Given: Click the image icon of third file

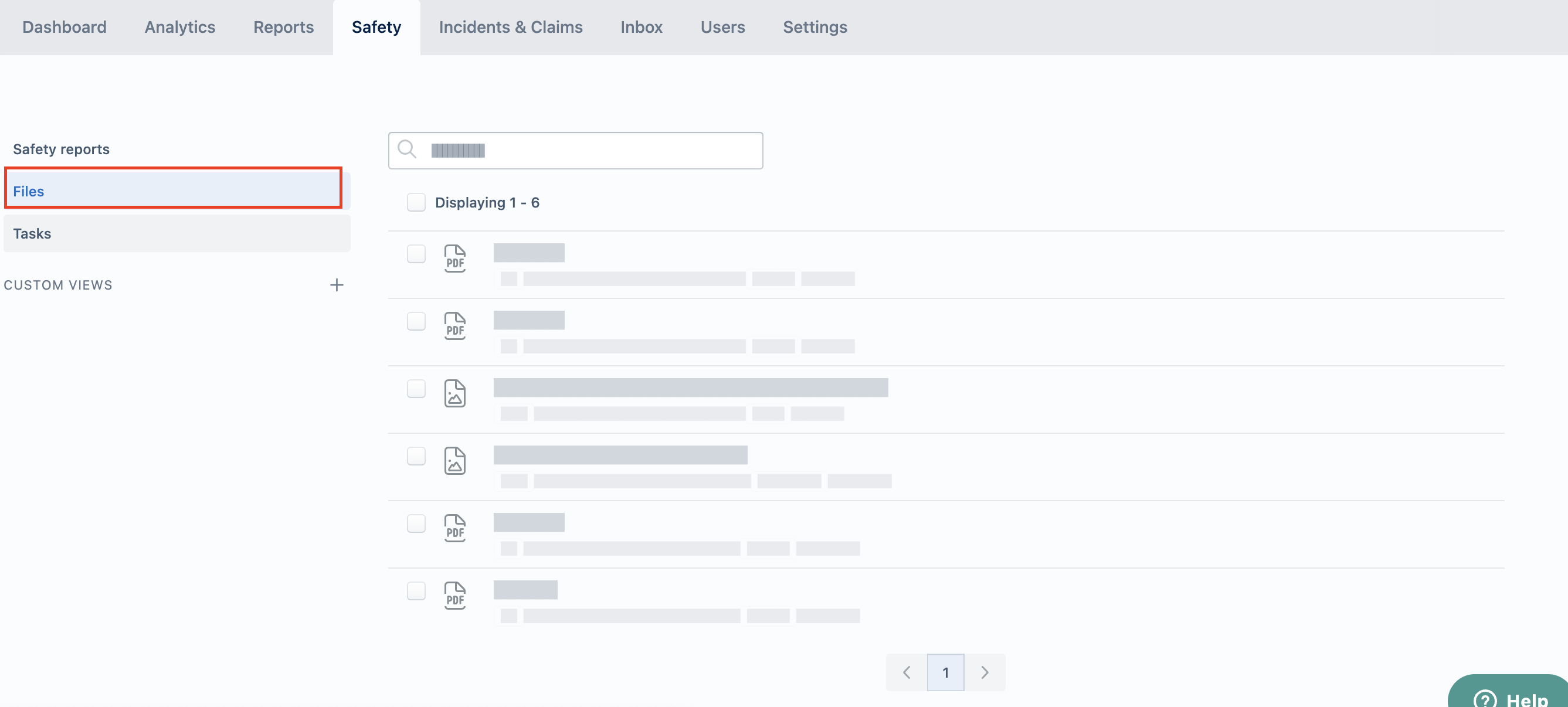Looking at the screenshot, I should coord(454,393).
